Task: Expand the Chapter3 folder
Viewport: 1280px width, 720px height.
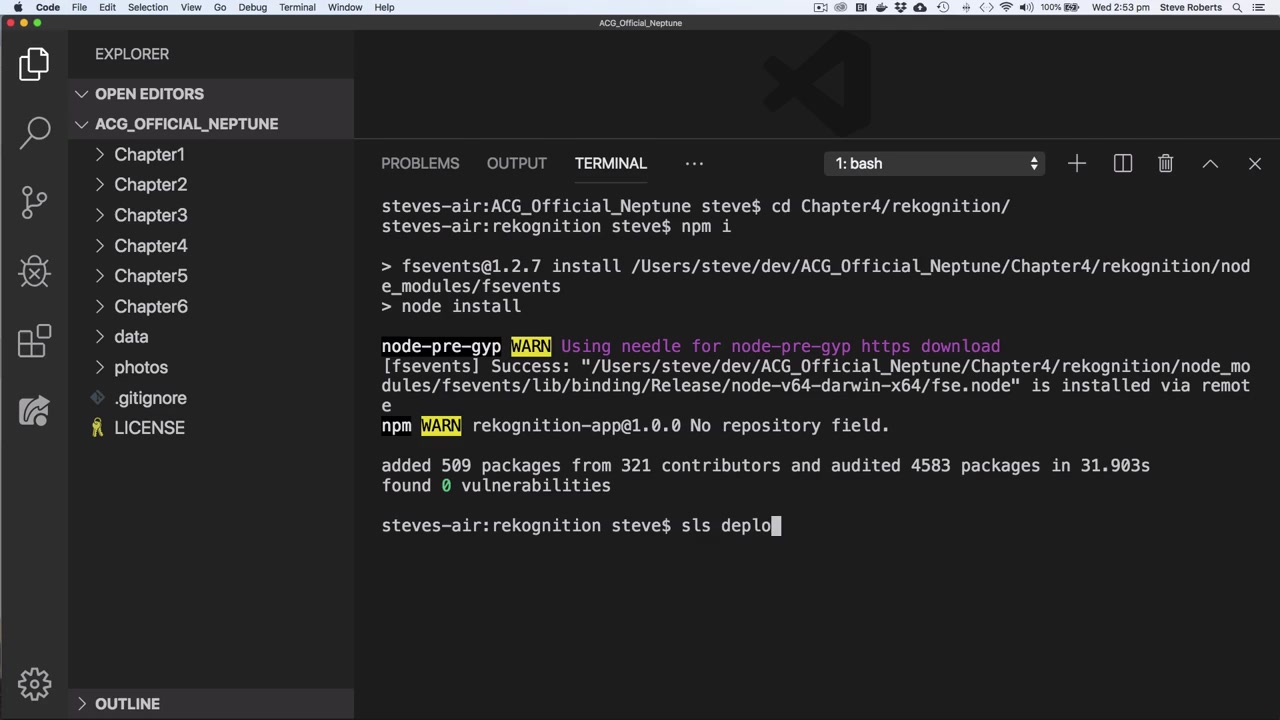Action: pos(150,215)
